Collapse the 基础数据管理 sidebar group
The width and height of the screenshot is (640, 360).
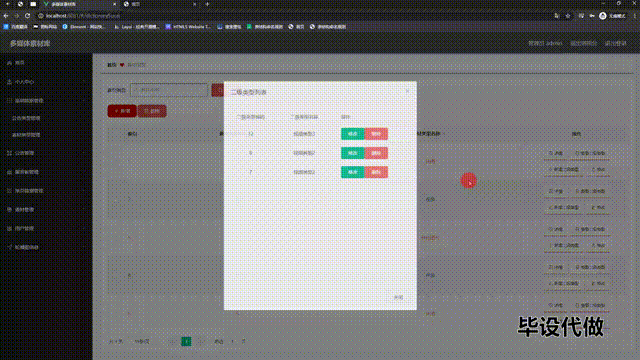click(x=45, y=100)
